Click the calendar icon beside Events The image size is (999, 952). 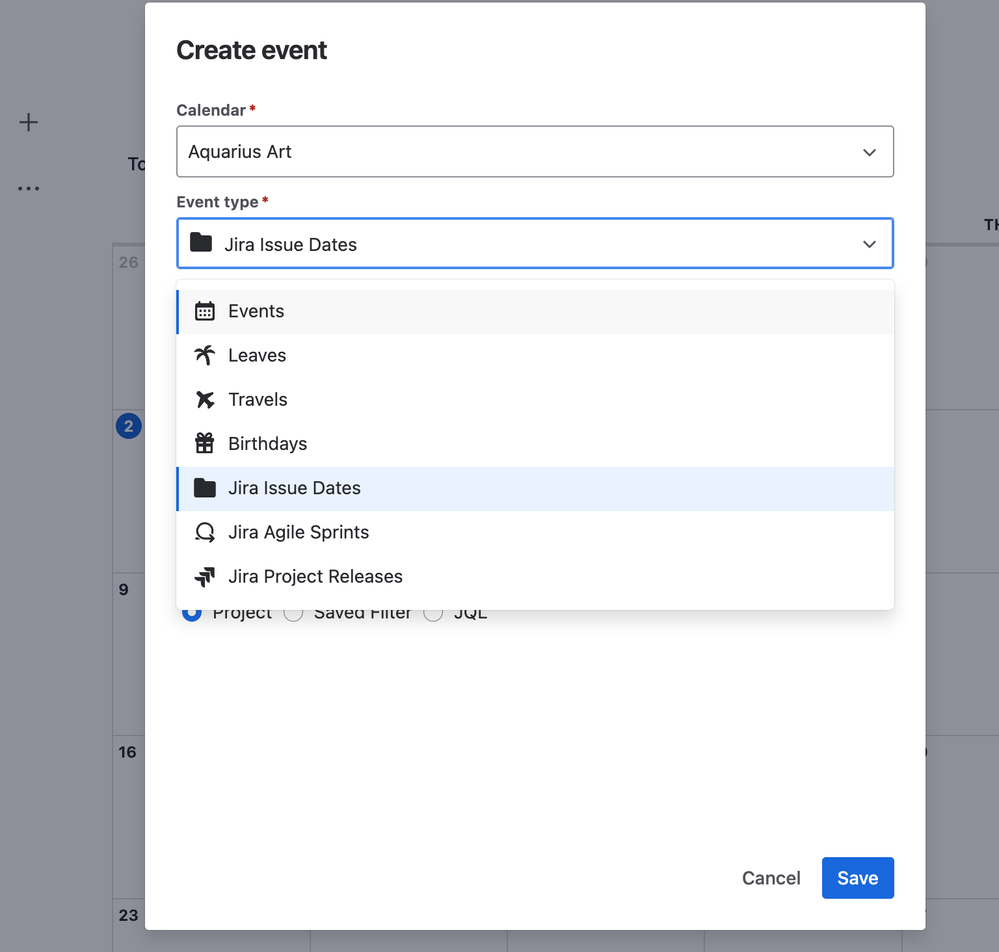(x=205, y=311)
